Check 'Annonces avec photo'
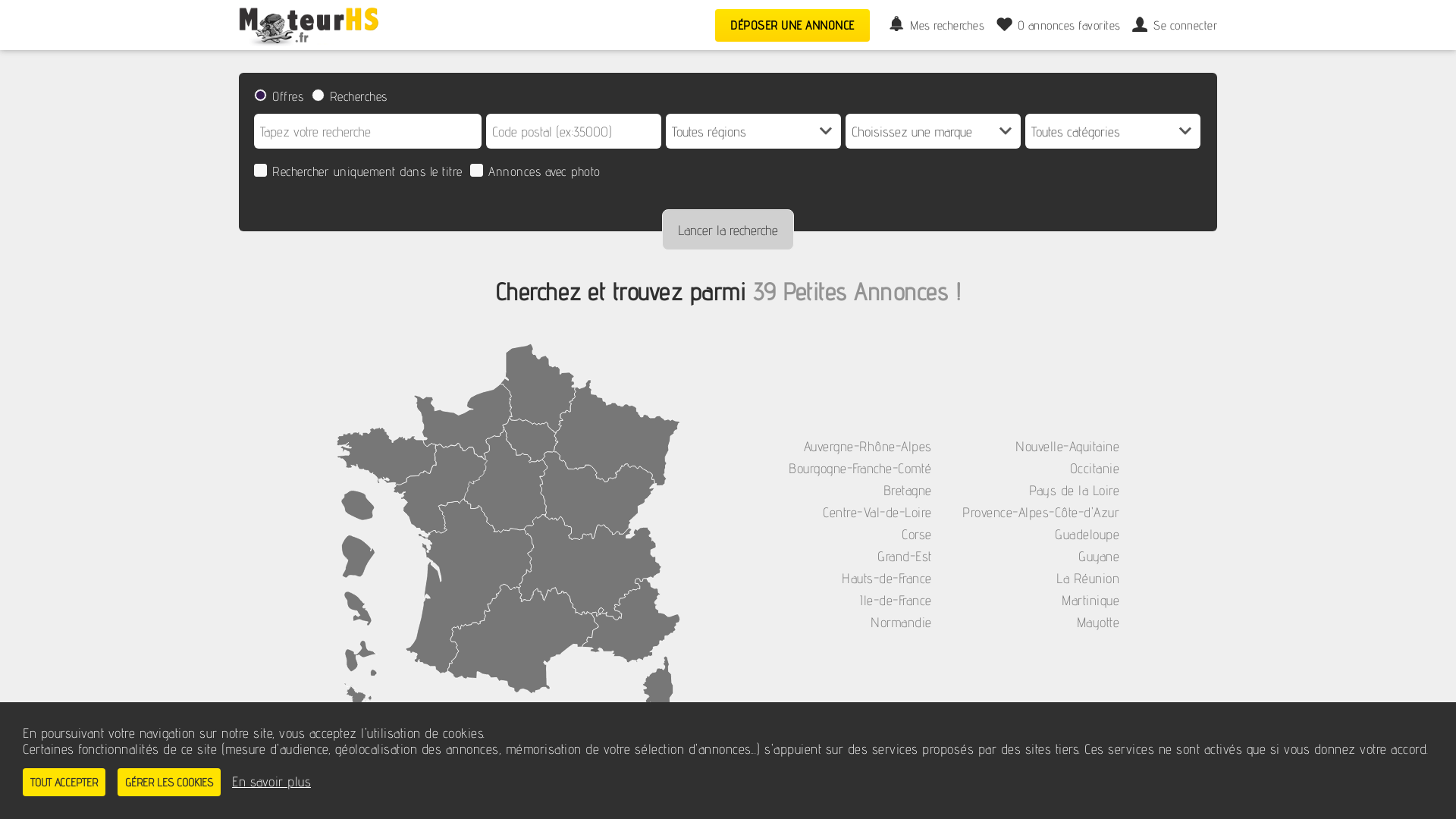The height and width of the screenshot is (819, 1456). pos(477,170)
